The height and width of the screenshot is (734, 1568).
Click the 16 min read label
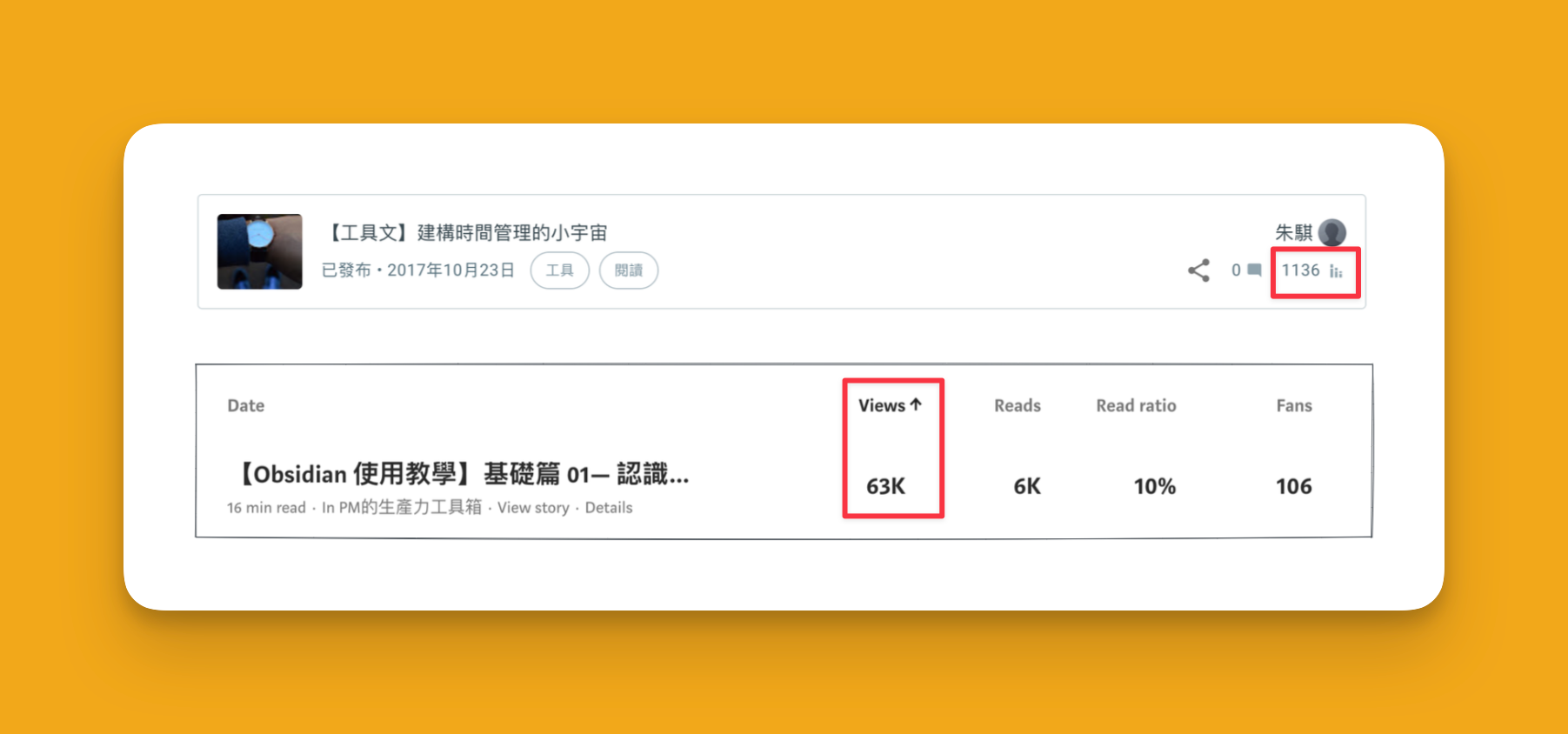point(266,508)
